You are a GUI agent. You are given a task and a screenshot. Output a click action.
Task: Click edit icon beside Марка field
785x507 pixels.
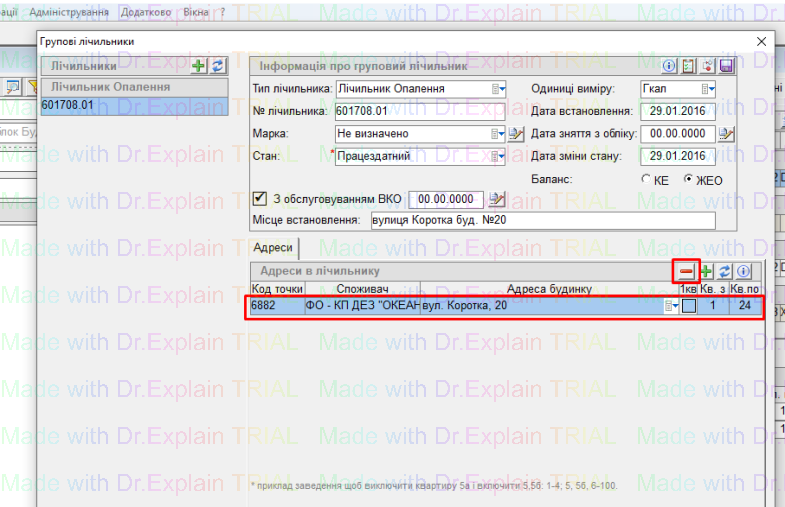517,134
